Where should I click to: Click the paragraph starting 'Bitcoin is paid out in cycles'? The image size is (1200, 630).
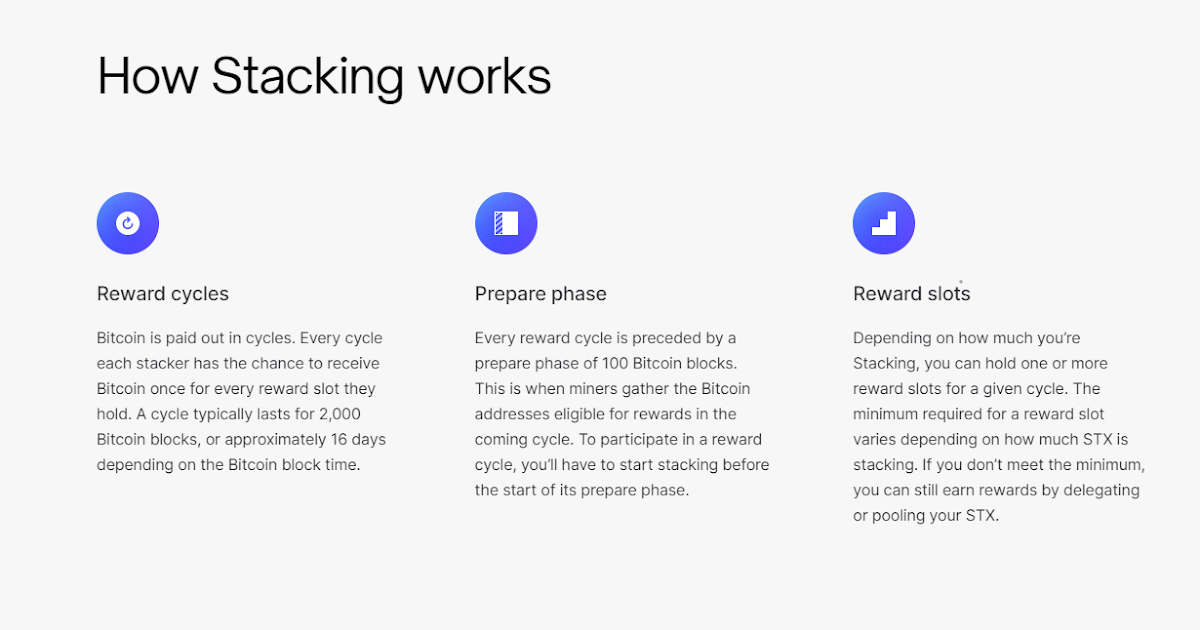pyautogui.click(x=241, y=401)
